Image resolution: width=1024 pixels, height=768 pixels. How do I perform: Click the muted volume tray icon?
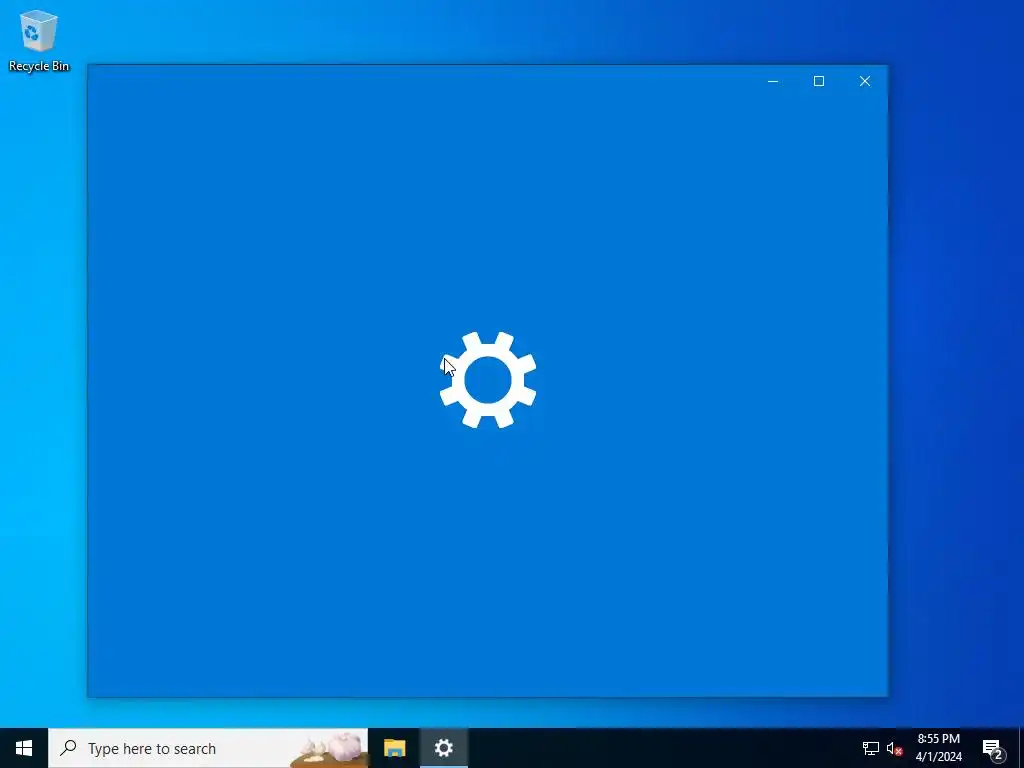(x=894, y=748)
